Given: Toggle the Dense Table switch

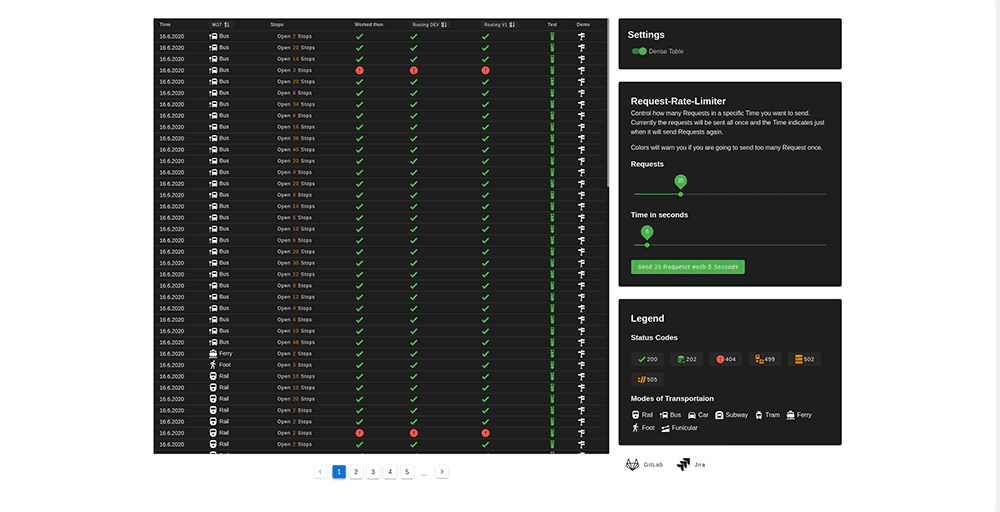Looking at the screenshot, I should click(x=639, y=51).
